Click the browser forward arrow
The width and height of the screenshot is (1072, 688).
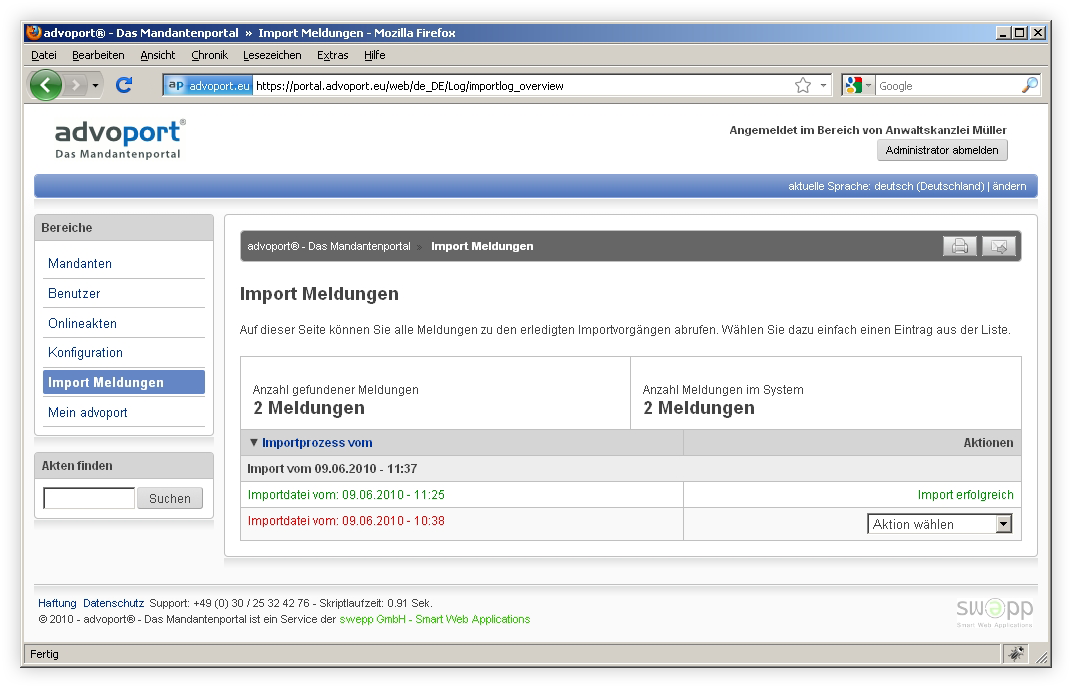tap(76, 85)
